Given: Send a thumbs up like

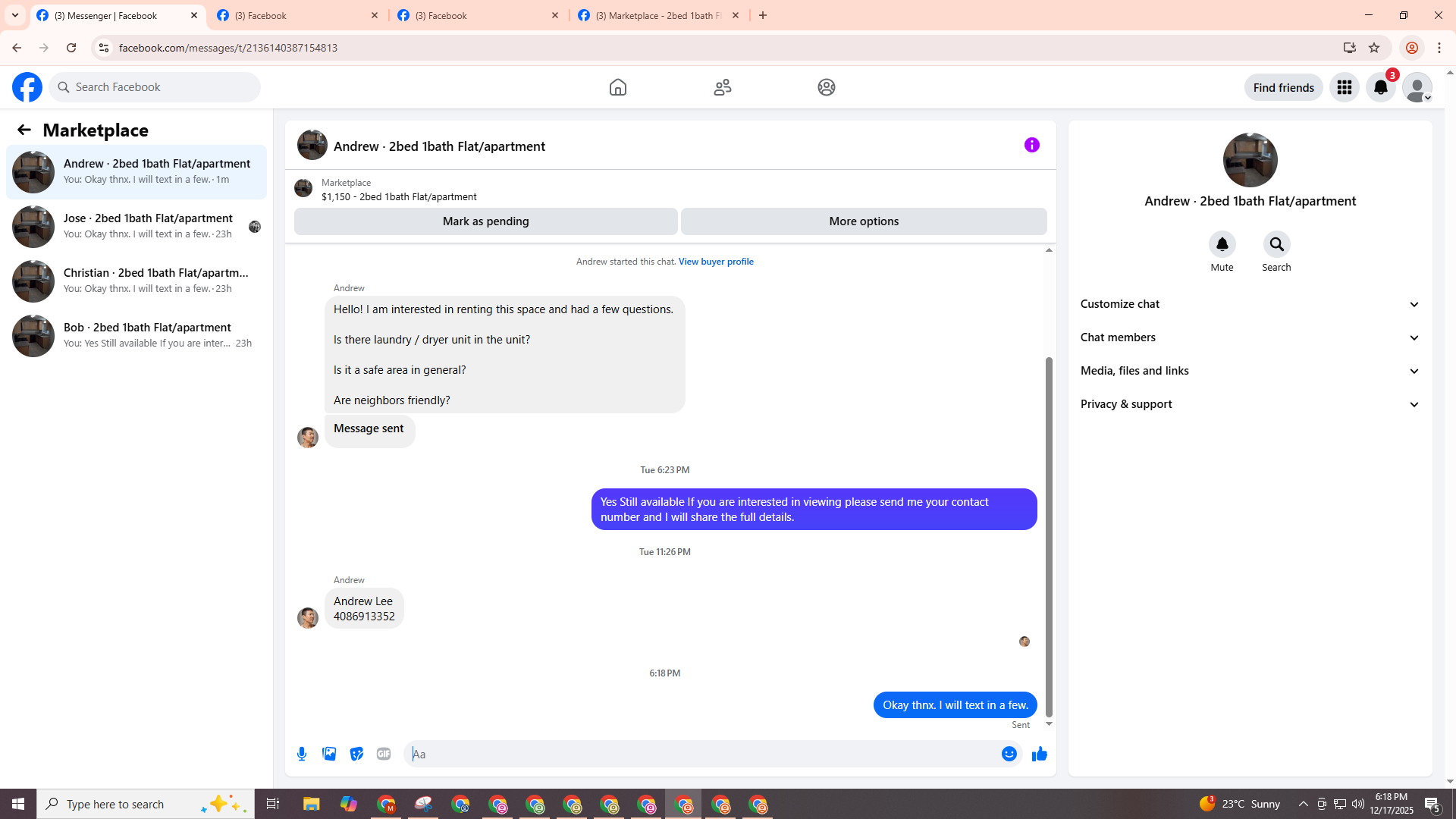Looking at the screenshot, I should [x=1039, y=754].
